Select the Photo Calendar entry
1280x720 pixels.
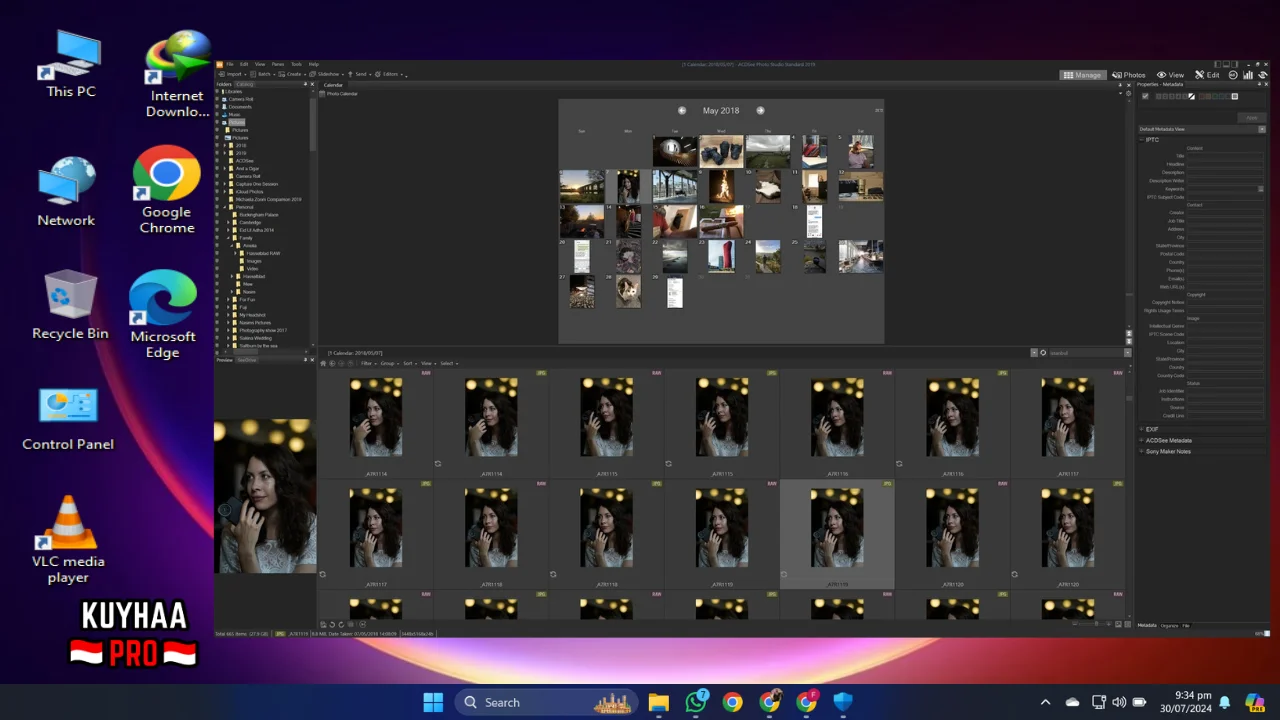[340, 93]
